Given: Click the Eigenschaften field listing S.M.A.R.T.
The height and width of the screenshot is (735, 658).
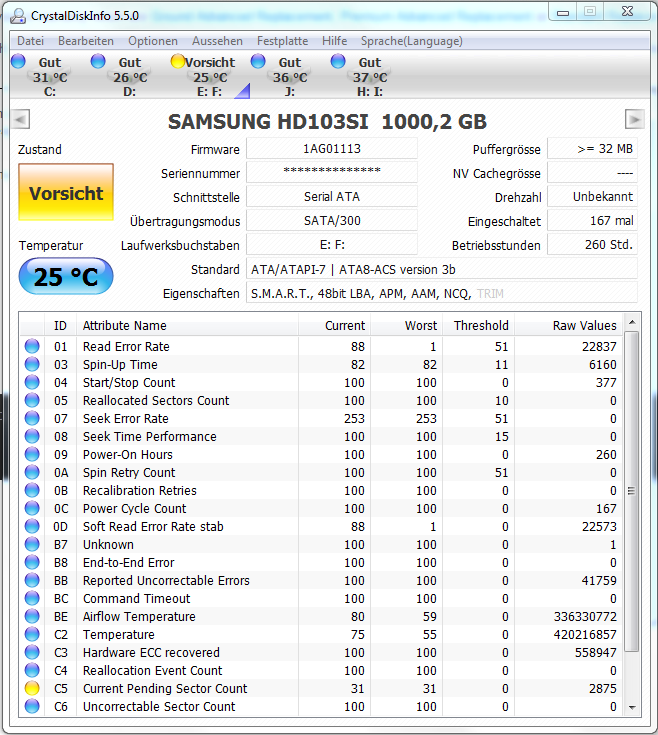Looking at the screenshot, I should [441, 293].
